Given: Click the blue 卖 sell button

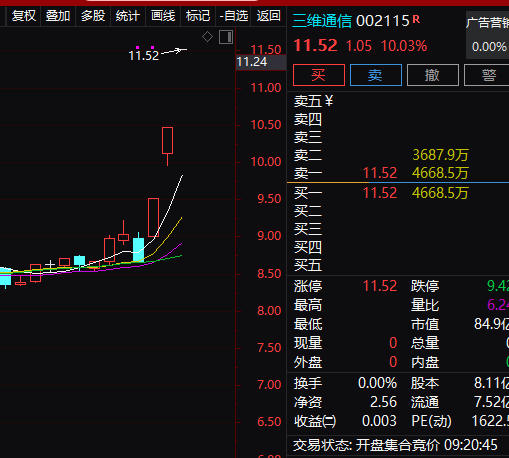Looking at the screenshot, I should coord(376,75).
